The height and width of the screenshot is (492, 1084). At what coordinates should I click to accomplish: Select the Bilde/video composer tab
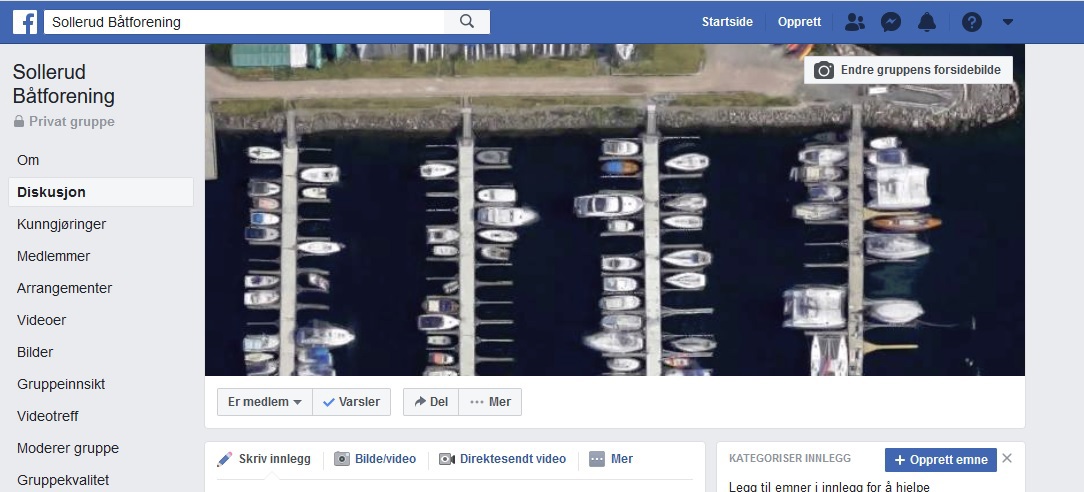(x=375, y=459)
